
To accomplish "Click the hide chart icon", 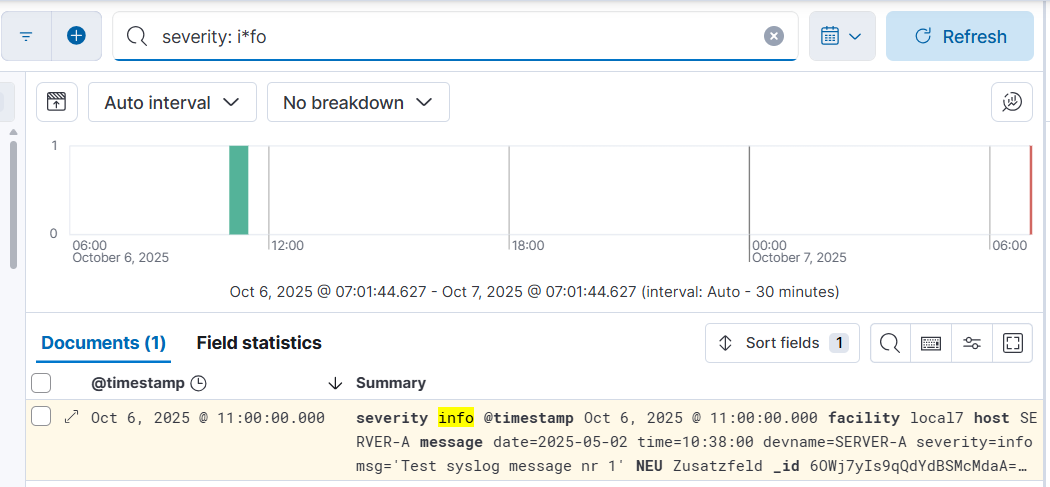I will tap(57, 102).
